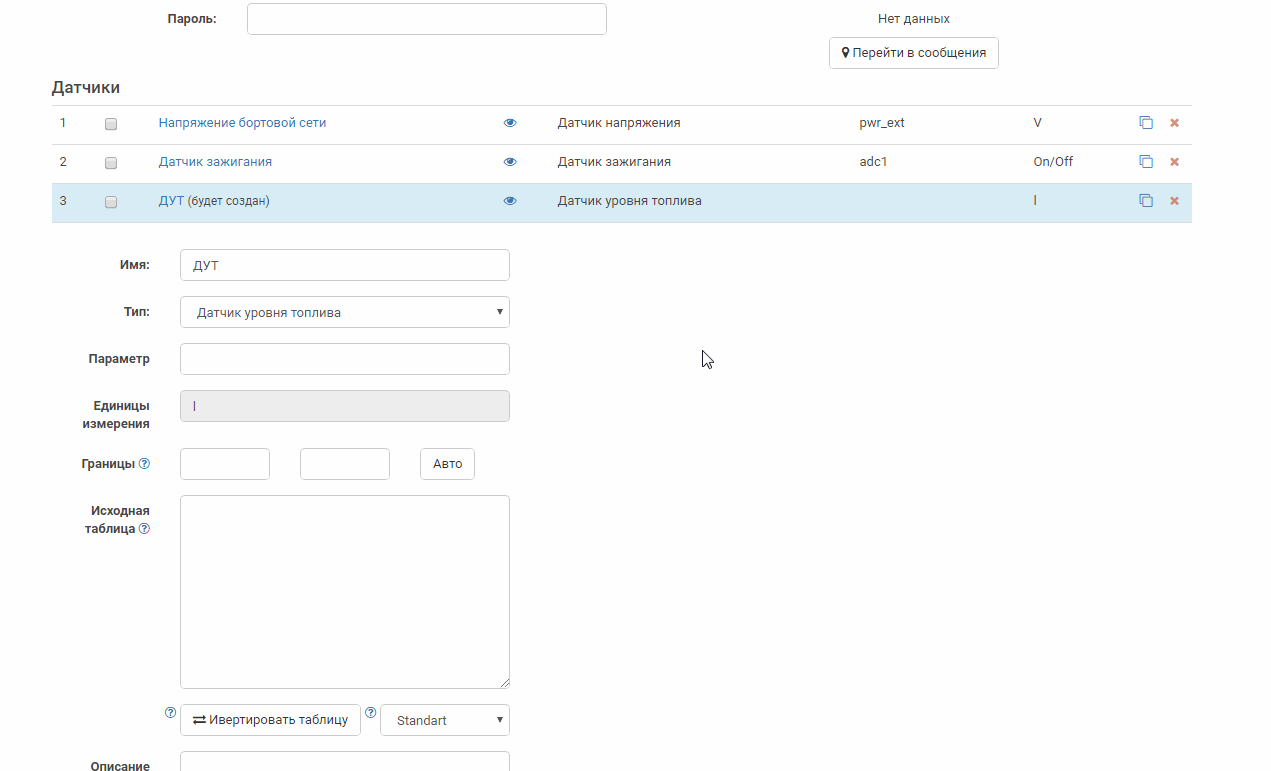
Task: Copy the Датчик зажигания sensor row
Action: click(x=1146, y=162)
